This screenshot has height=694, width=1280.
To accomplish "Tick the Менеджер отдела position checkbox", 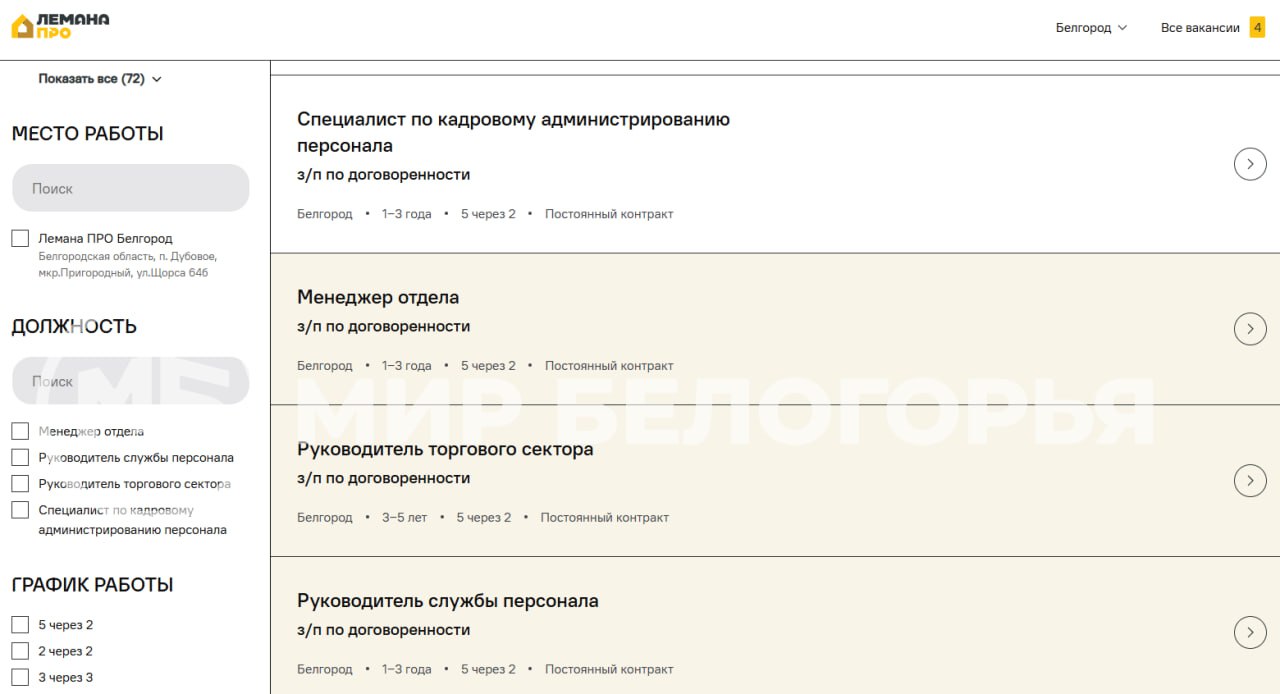I will (20, 431).
